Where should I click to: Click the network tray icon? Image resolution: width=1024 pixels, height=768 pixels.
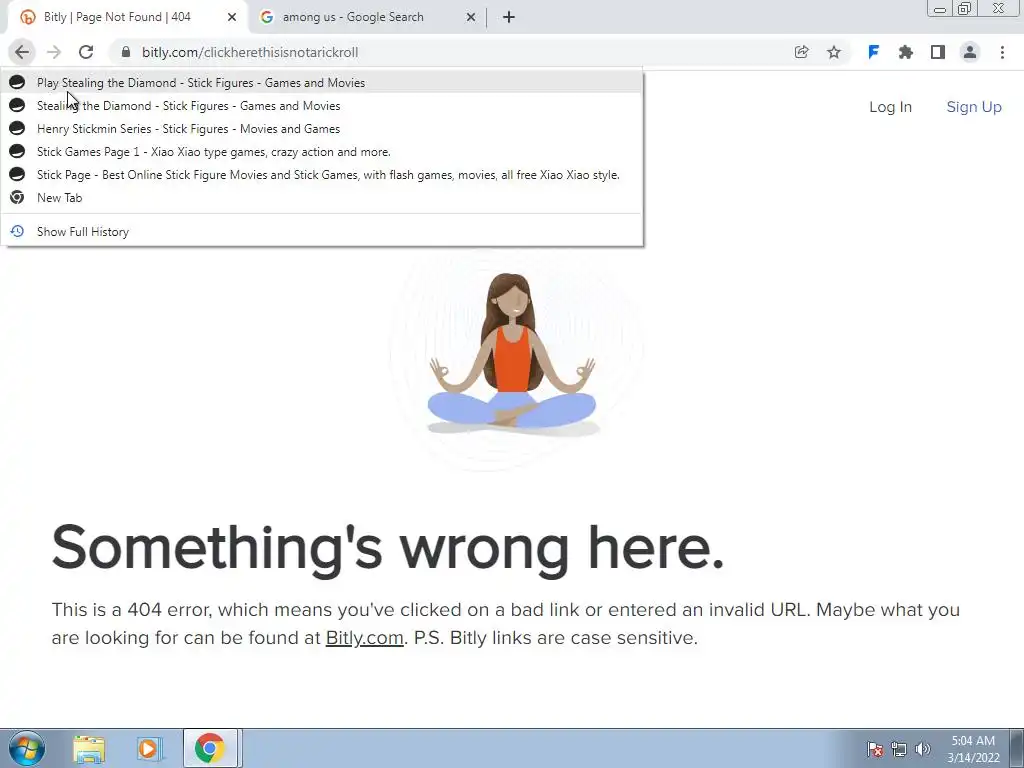point(899,749)
